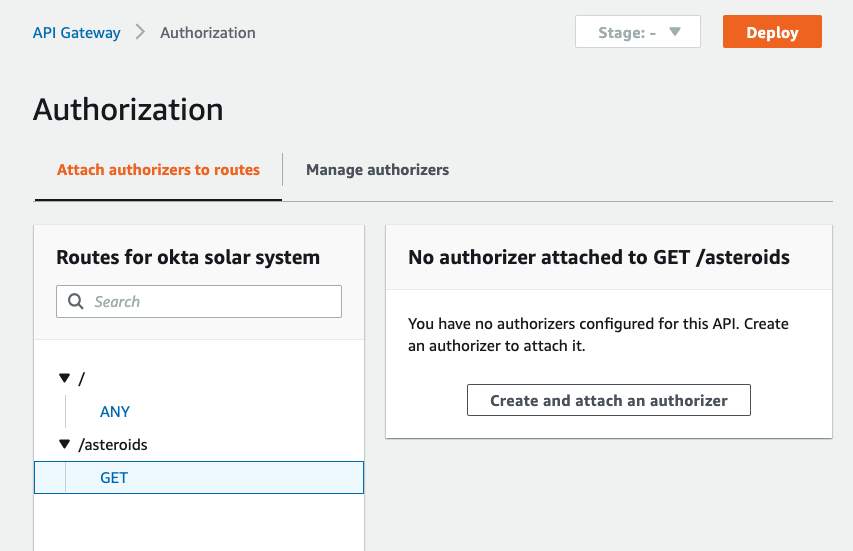Image resolution: width=853 pixels, height=551 pixels.
Task: Click the /asteroids route label
Action: 113,445
